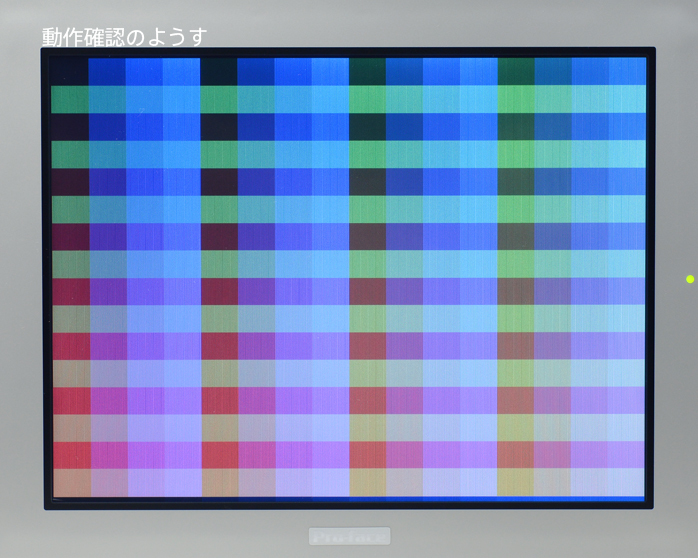Select the black swatch in top row, fifth column
Viewport: 698px width, 558px height.
click(x=218, y=71)
